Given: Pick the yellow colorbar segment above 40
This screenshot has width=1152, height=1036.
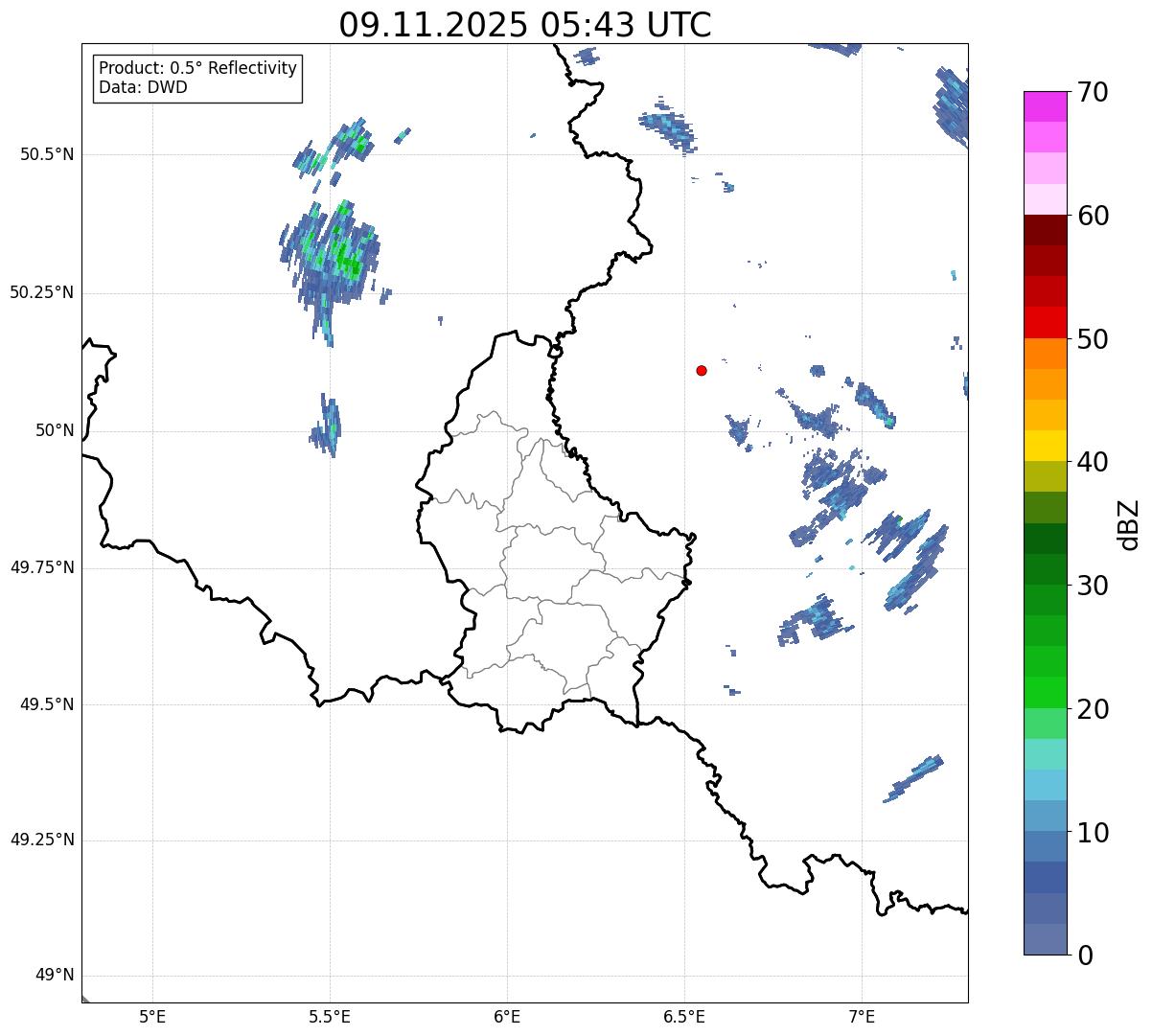Looking at the screenshot, I should [x=1045, y=446].
